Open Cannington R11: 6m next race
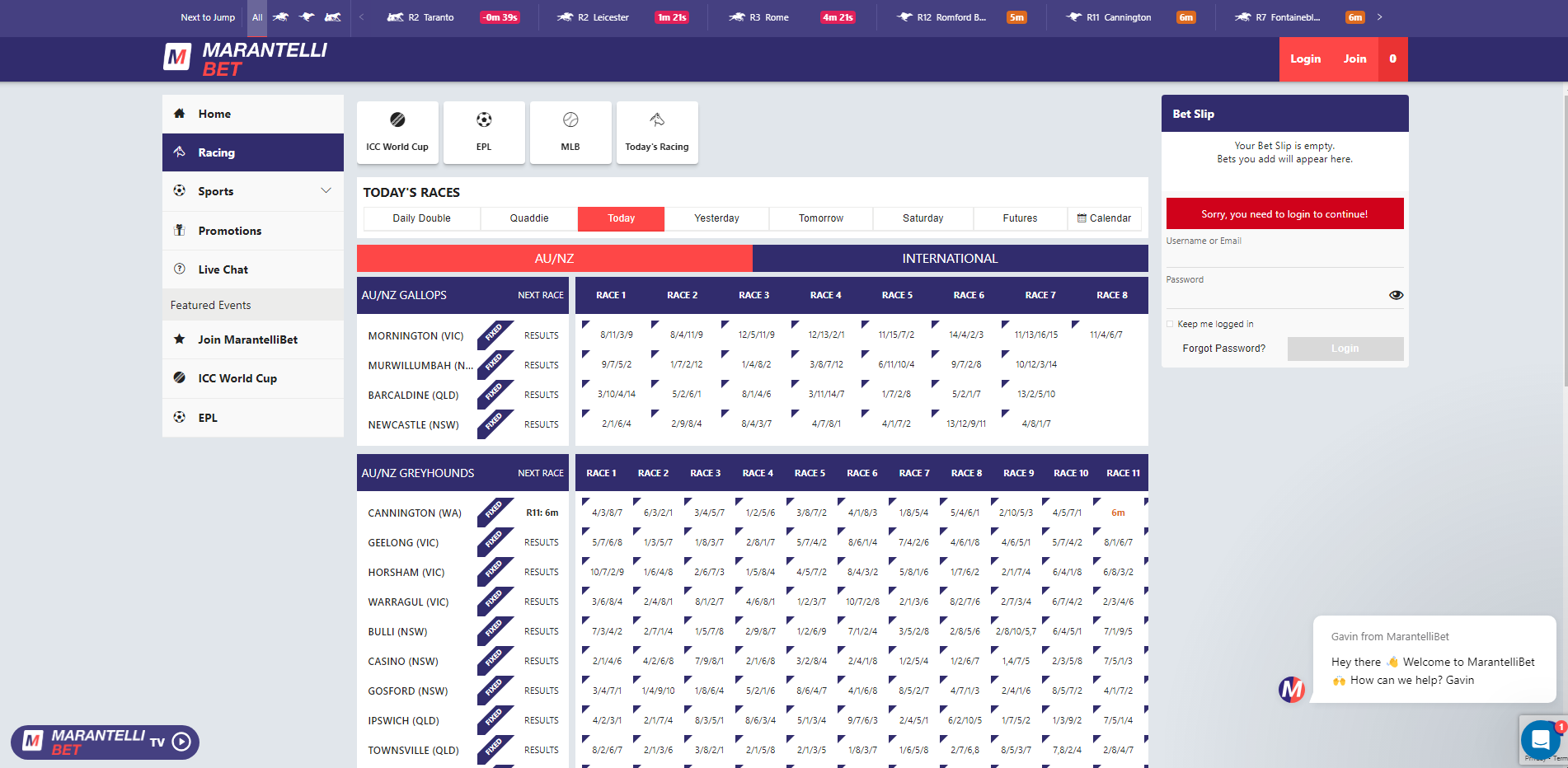1568x768 pixels. 542,513
